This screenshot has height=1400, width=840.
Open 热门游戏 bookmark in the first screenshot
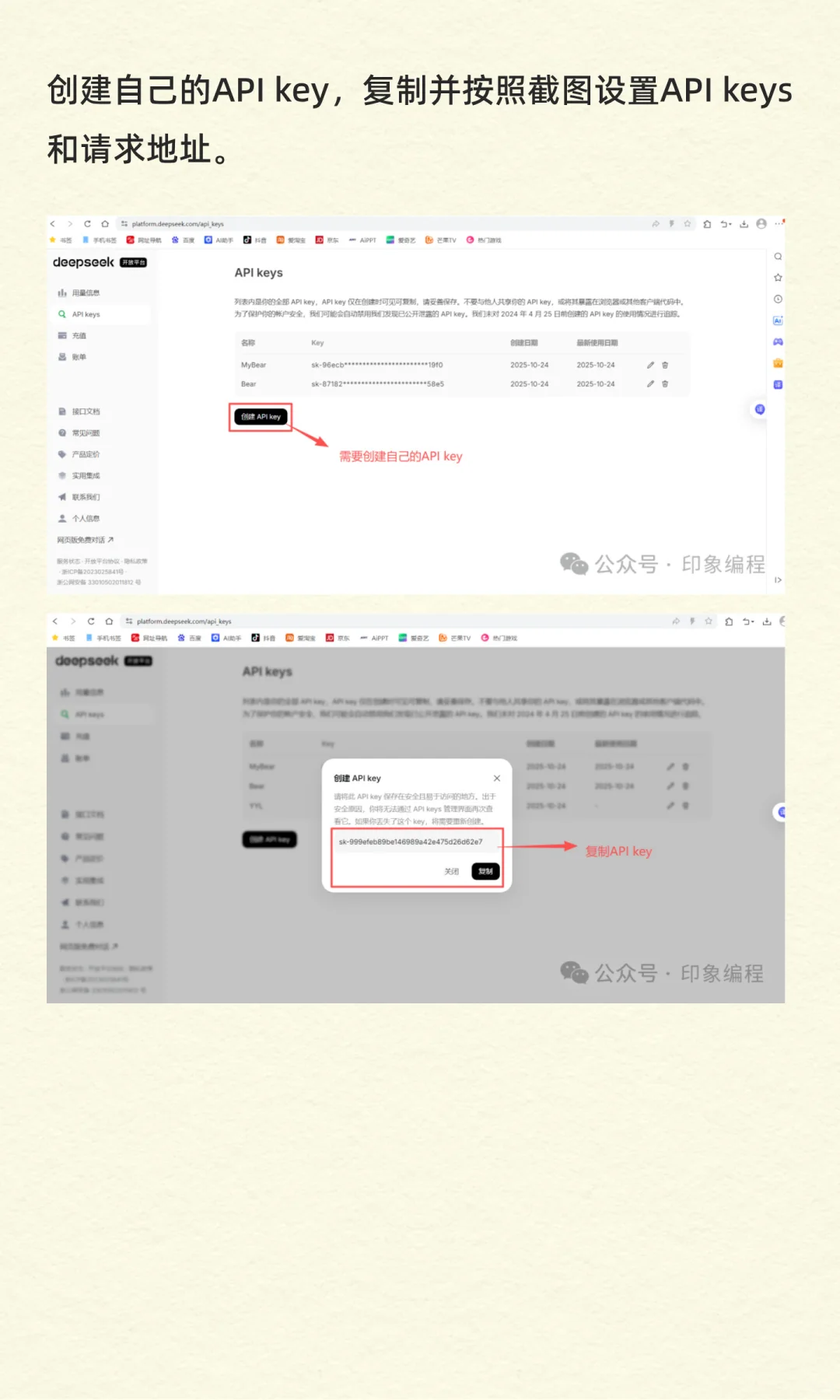coord(484,240)
